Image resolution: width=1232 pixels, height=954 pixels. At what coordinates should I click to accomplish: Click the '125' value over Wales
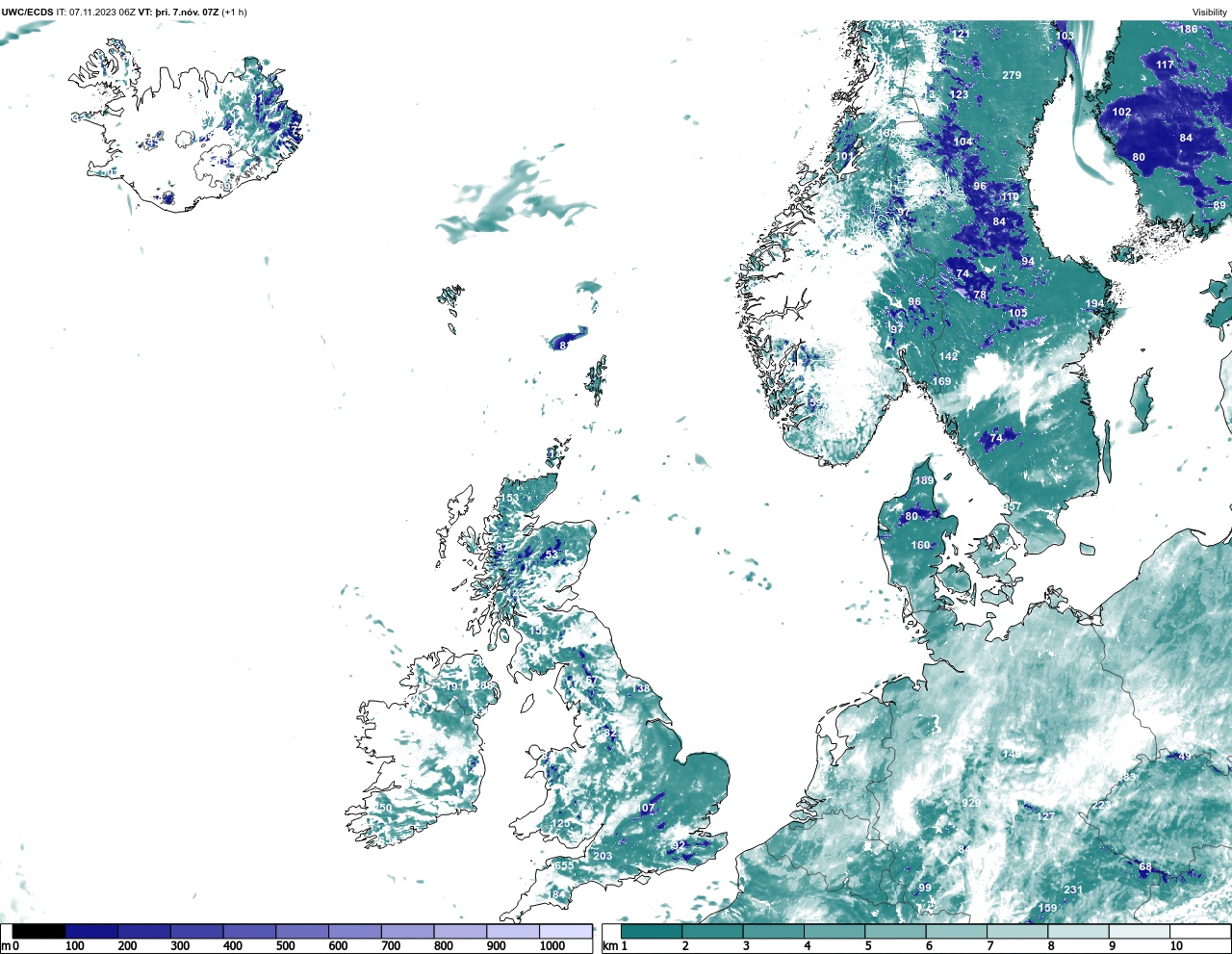pyautogui.click(x=560, y=824)
